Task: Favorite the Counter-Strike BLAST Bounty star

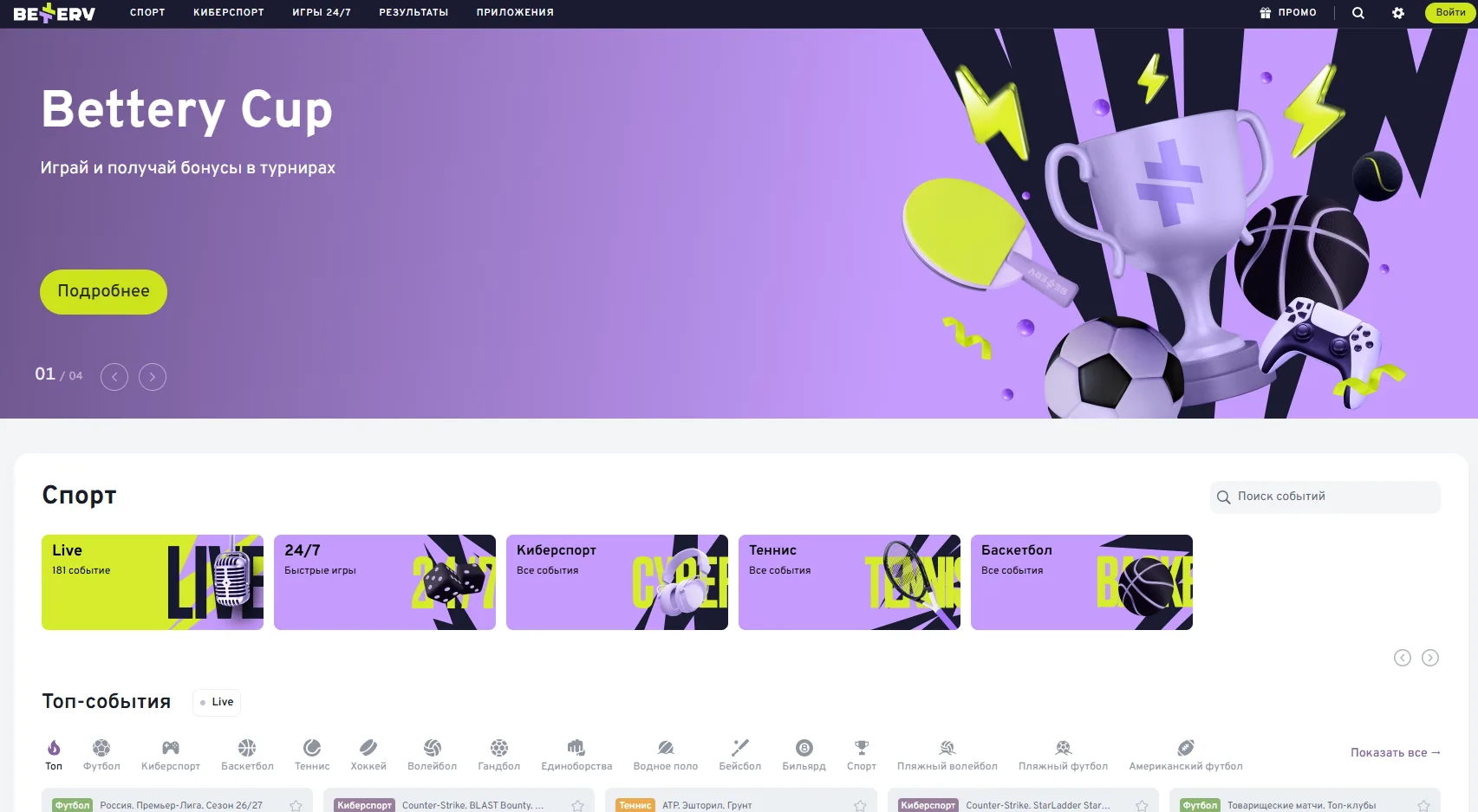Action: point(577,806)
